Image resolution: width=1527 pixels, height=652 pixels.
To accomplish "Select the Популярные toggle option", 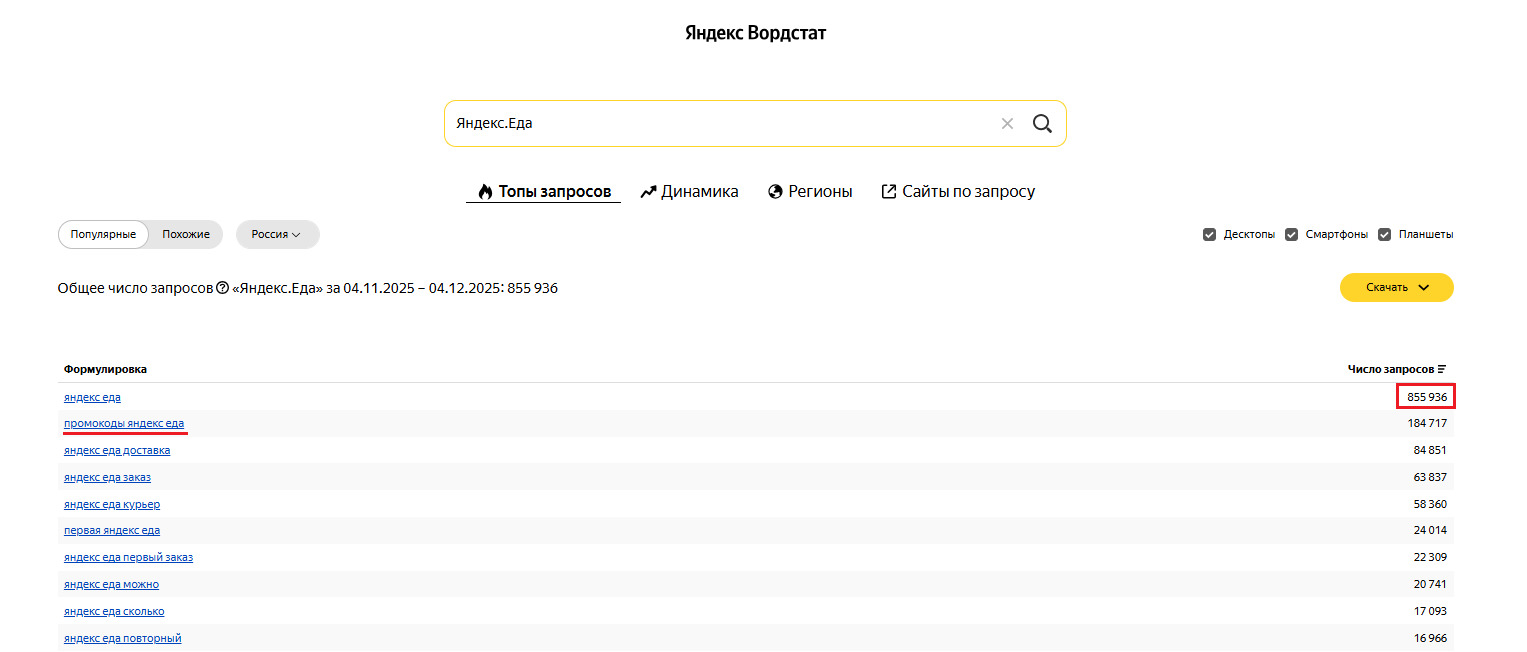I will tap(103, 235).
